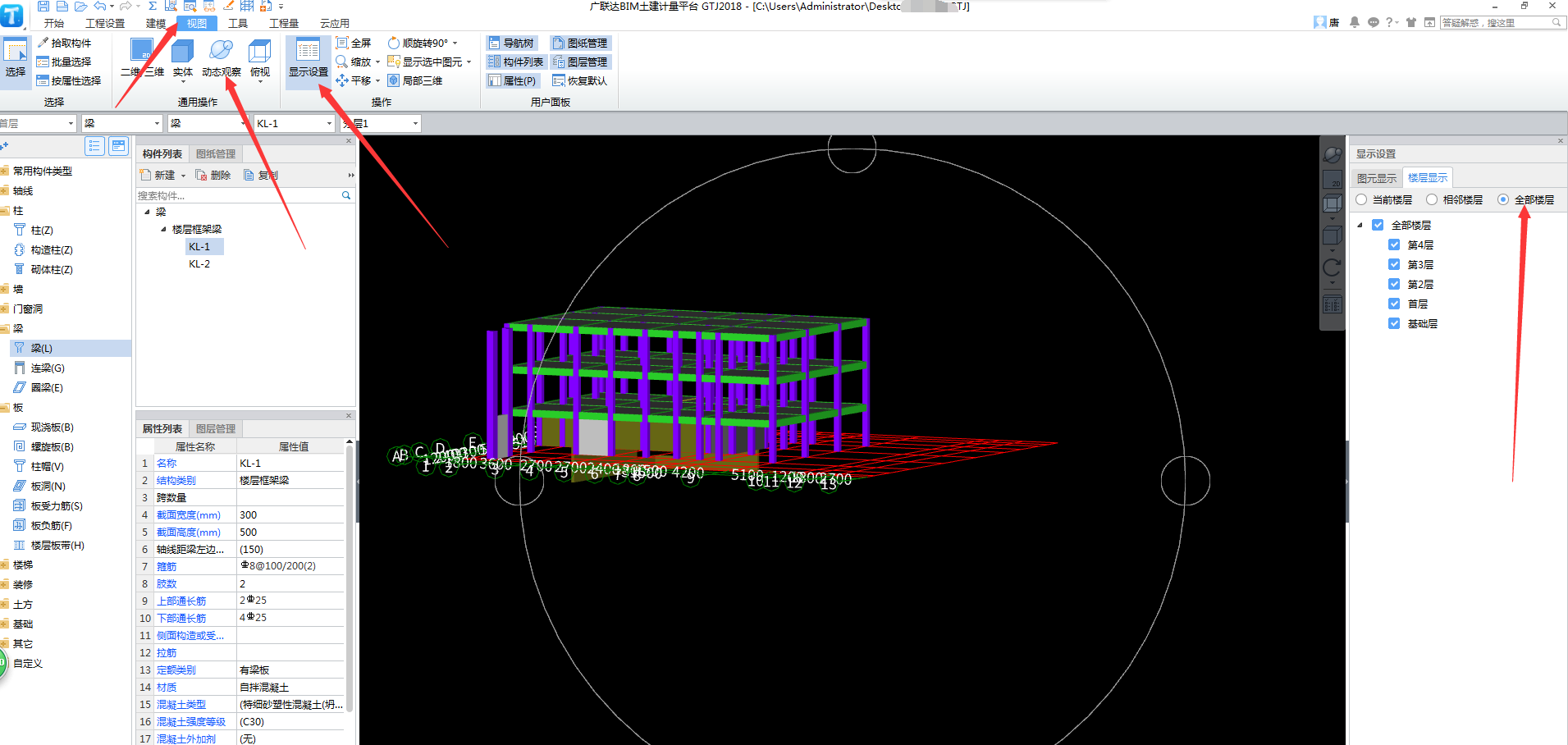Switch to 图纸管理 tab beside 构件列表

click(216, 153)
